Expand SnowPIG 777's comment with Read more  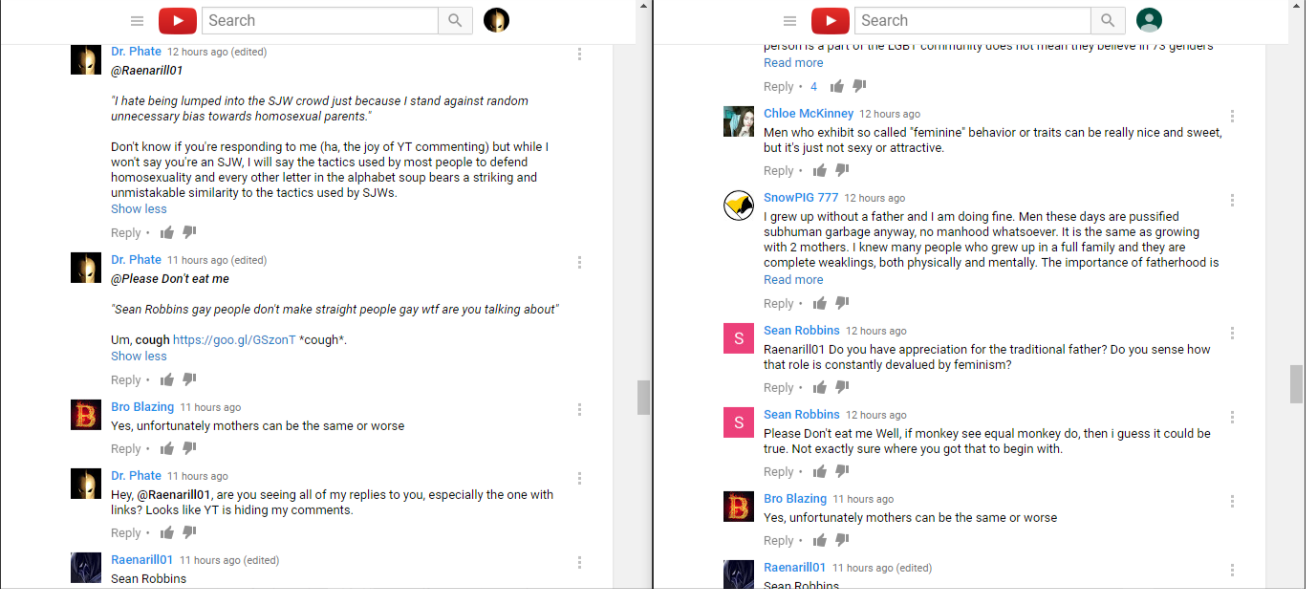(794, 280)
